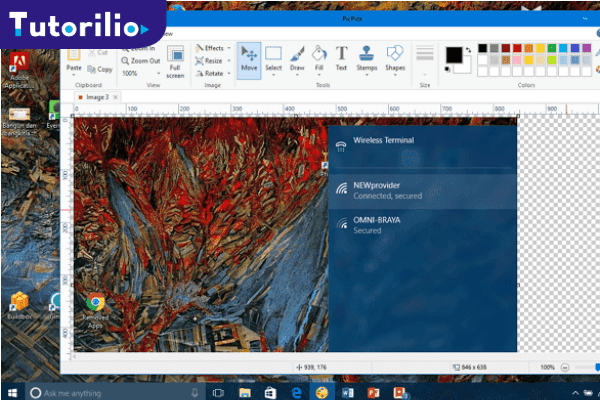Open the Store app from the taskbar
Screen dimensions: 600x400
271,393
